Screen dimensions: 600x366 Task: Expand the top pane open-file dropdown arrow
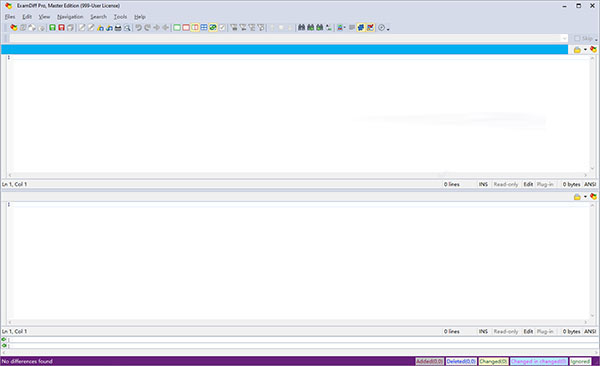point(585,50)
